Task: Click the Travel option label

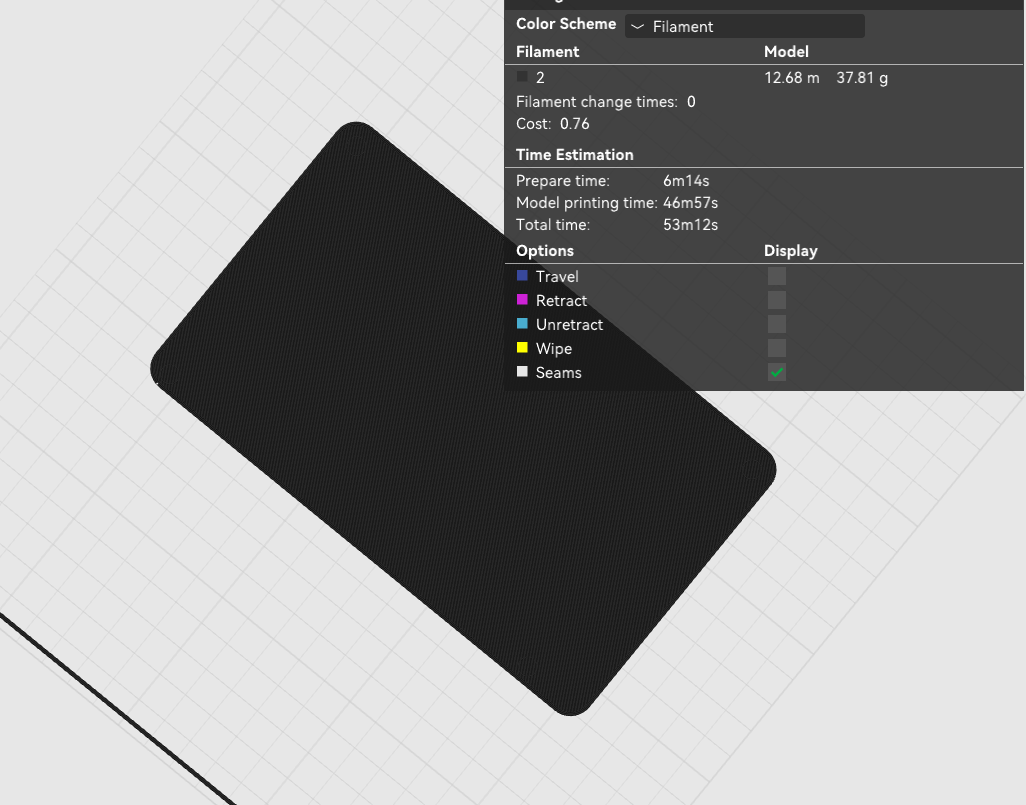Action: coord(557,276)
